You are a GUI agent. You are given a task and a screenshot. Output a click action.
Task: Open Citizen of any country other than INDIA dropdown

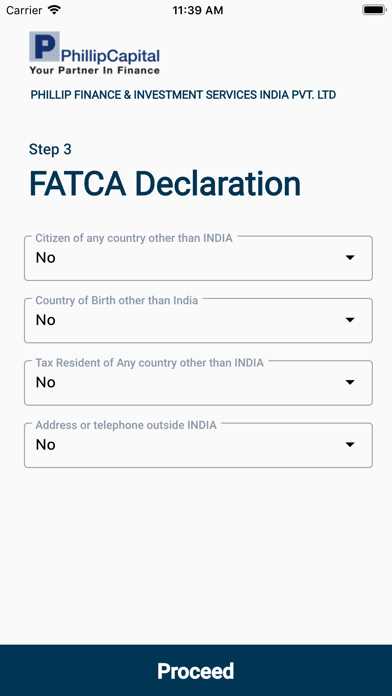point(198,258)
